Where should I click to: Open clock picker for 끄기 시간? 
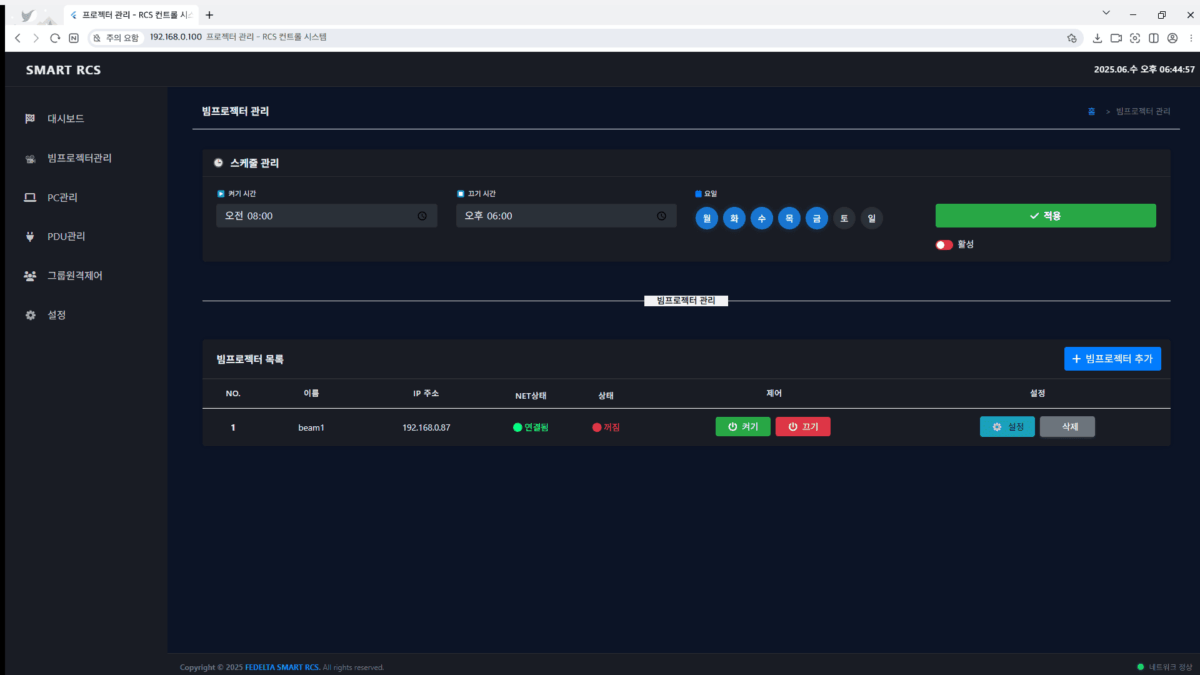661,216
